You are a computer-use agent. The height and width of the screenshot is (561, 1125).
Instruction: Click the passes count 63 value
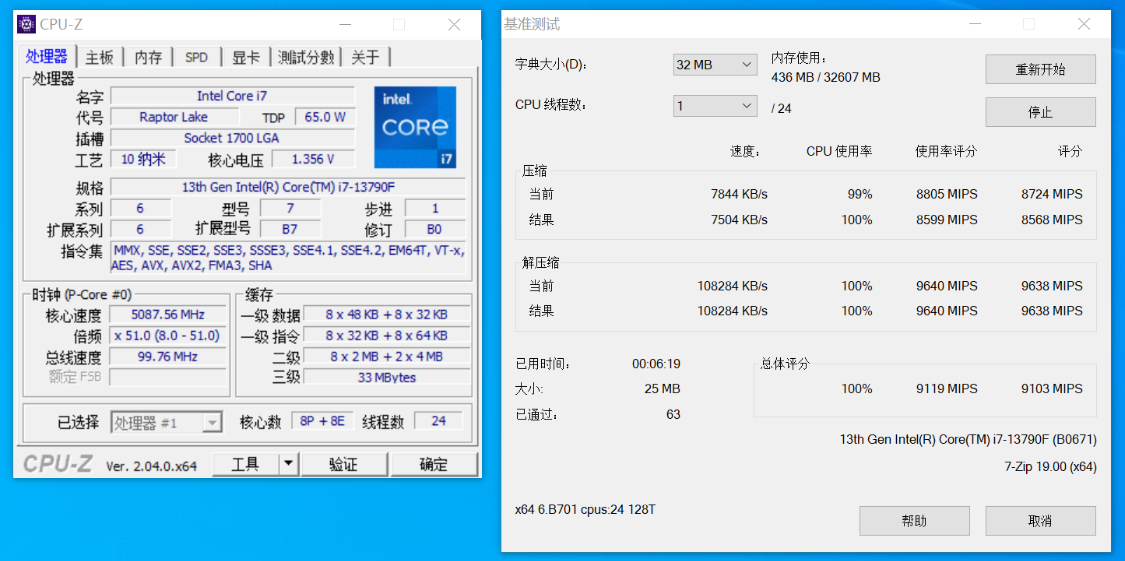[x=673, y=415]
